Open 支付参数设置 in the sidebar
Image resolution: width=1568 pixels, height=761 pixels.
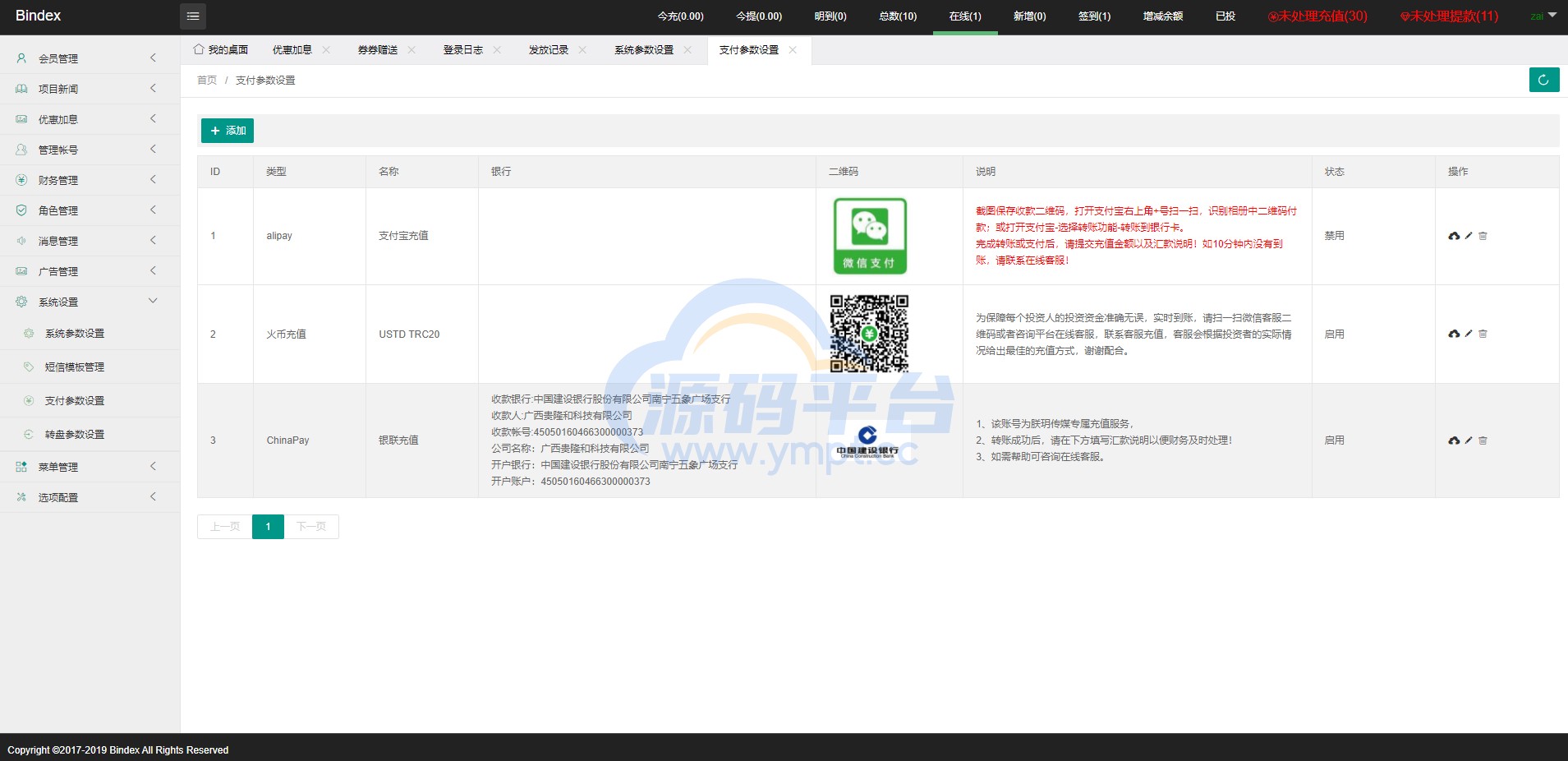[75, 401]
